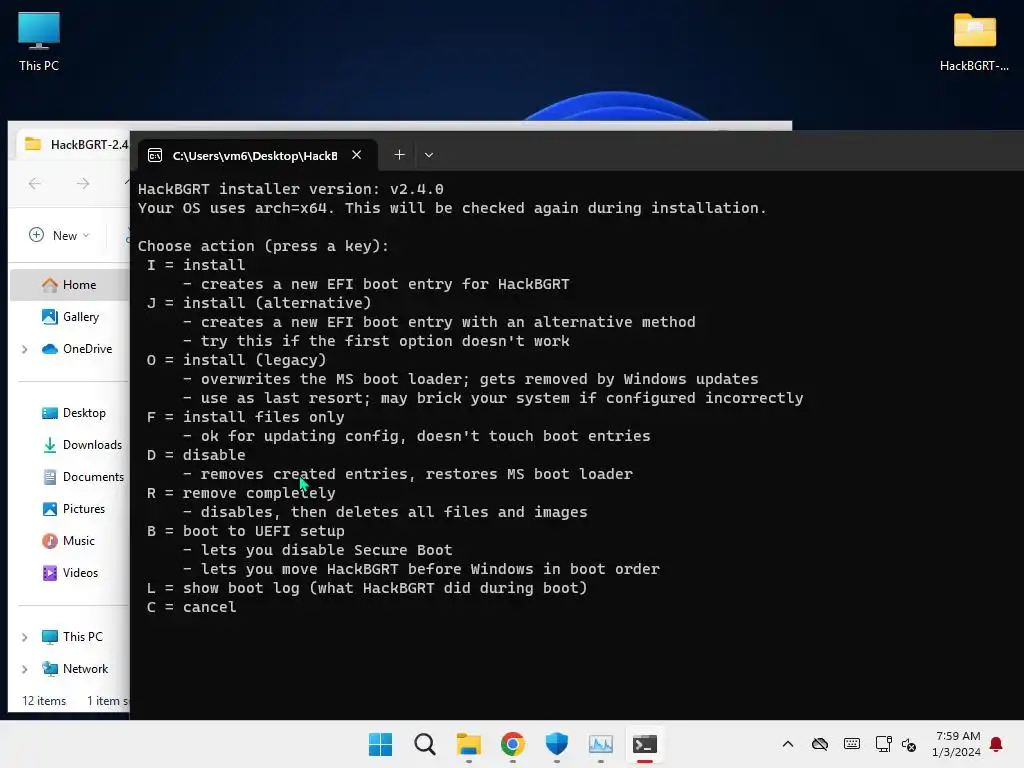The image size is (1024, 768).
Task: Click 'C = cancel' terminal line
Action: [191, 607]
